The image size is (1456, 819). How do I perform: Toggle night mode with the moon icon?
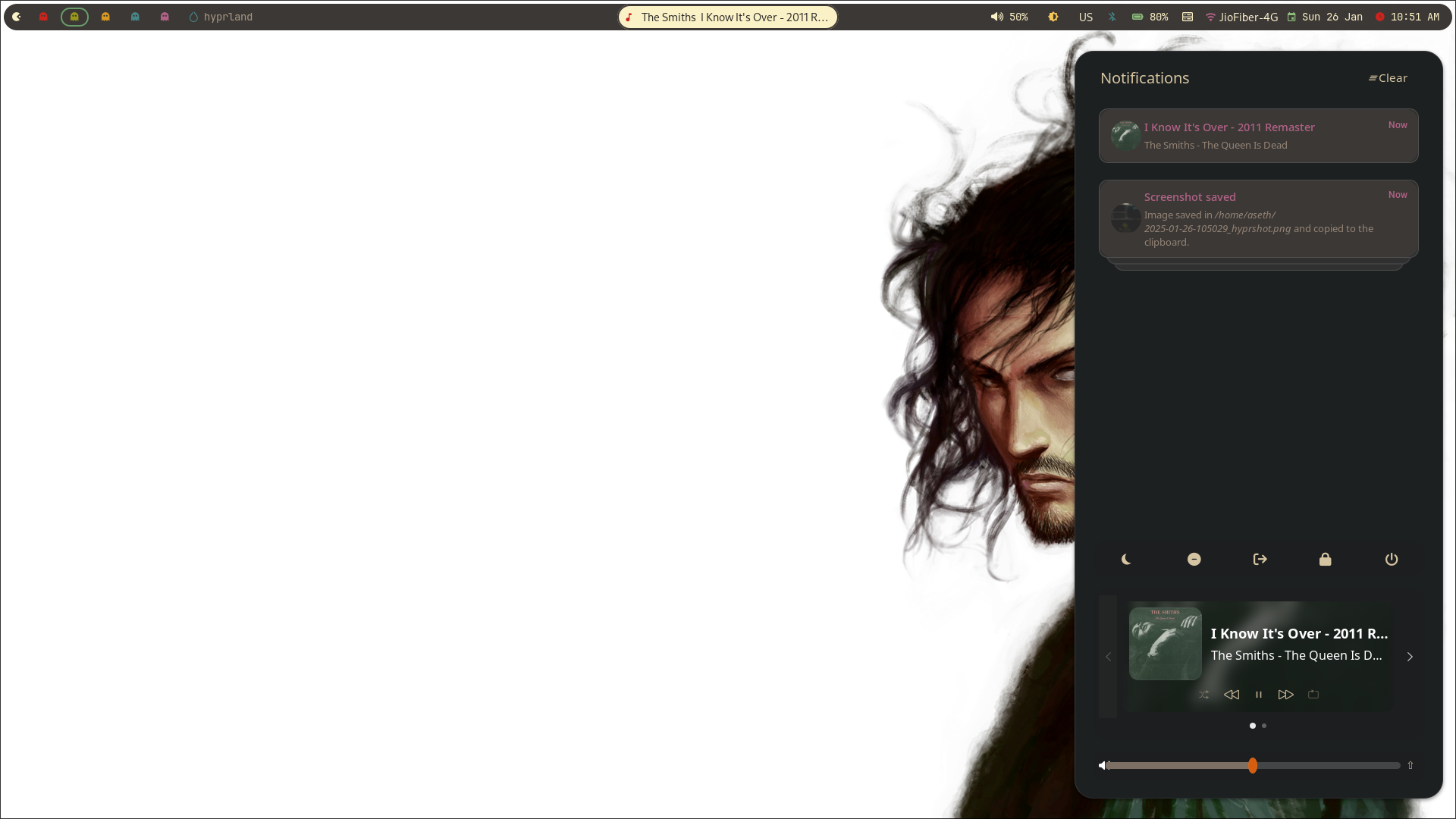1126,560
